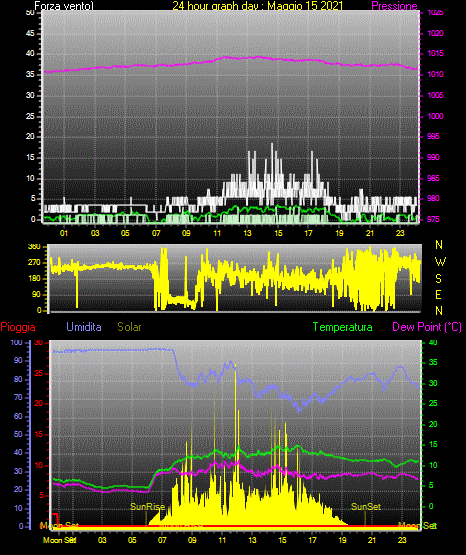Click the 'SunSet' marker text

pos(366,507)
